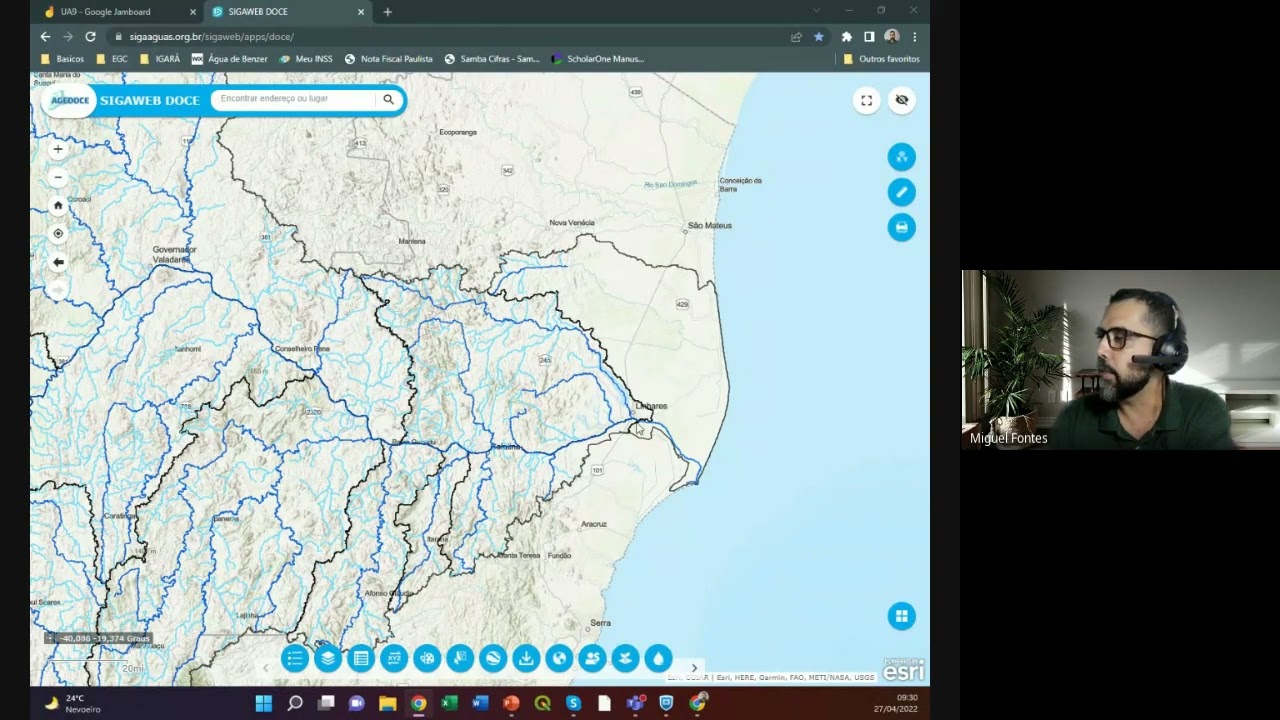1280x720 pixels.
Task: Find my location on map
Action: pos(58,233)
